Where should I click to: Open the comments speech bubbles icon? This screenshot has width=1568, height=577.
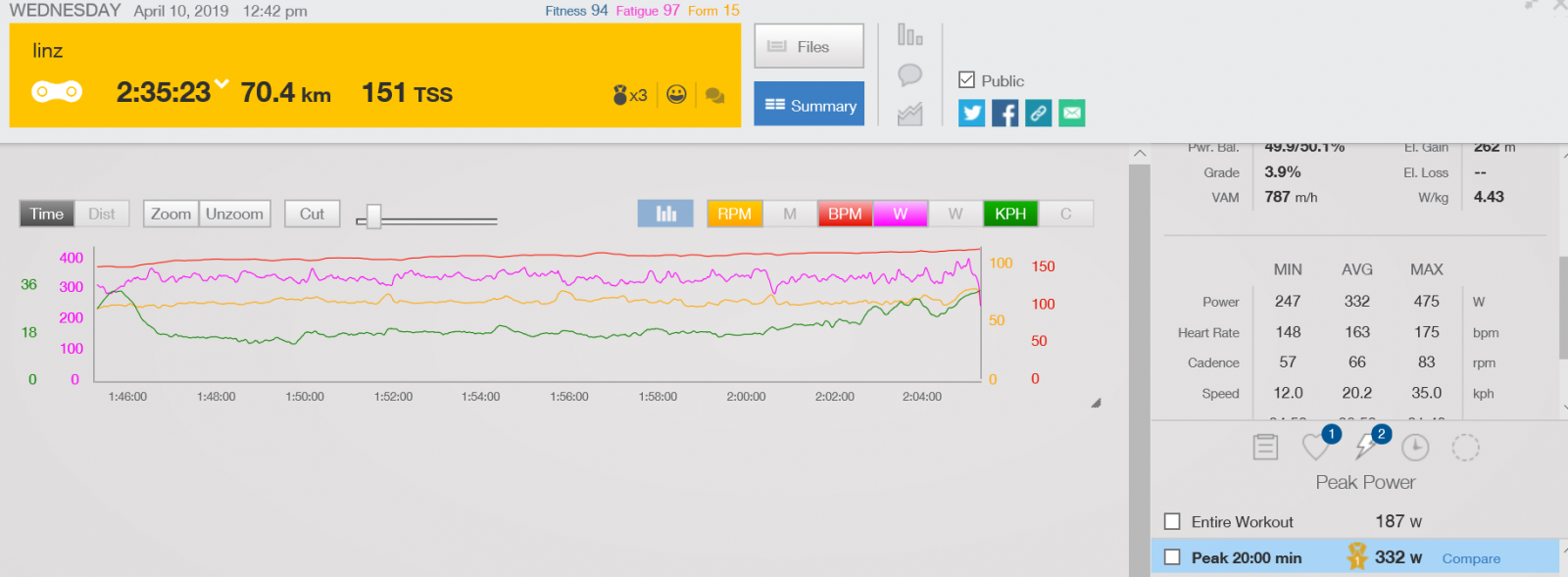pos(715,95)
